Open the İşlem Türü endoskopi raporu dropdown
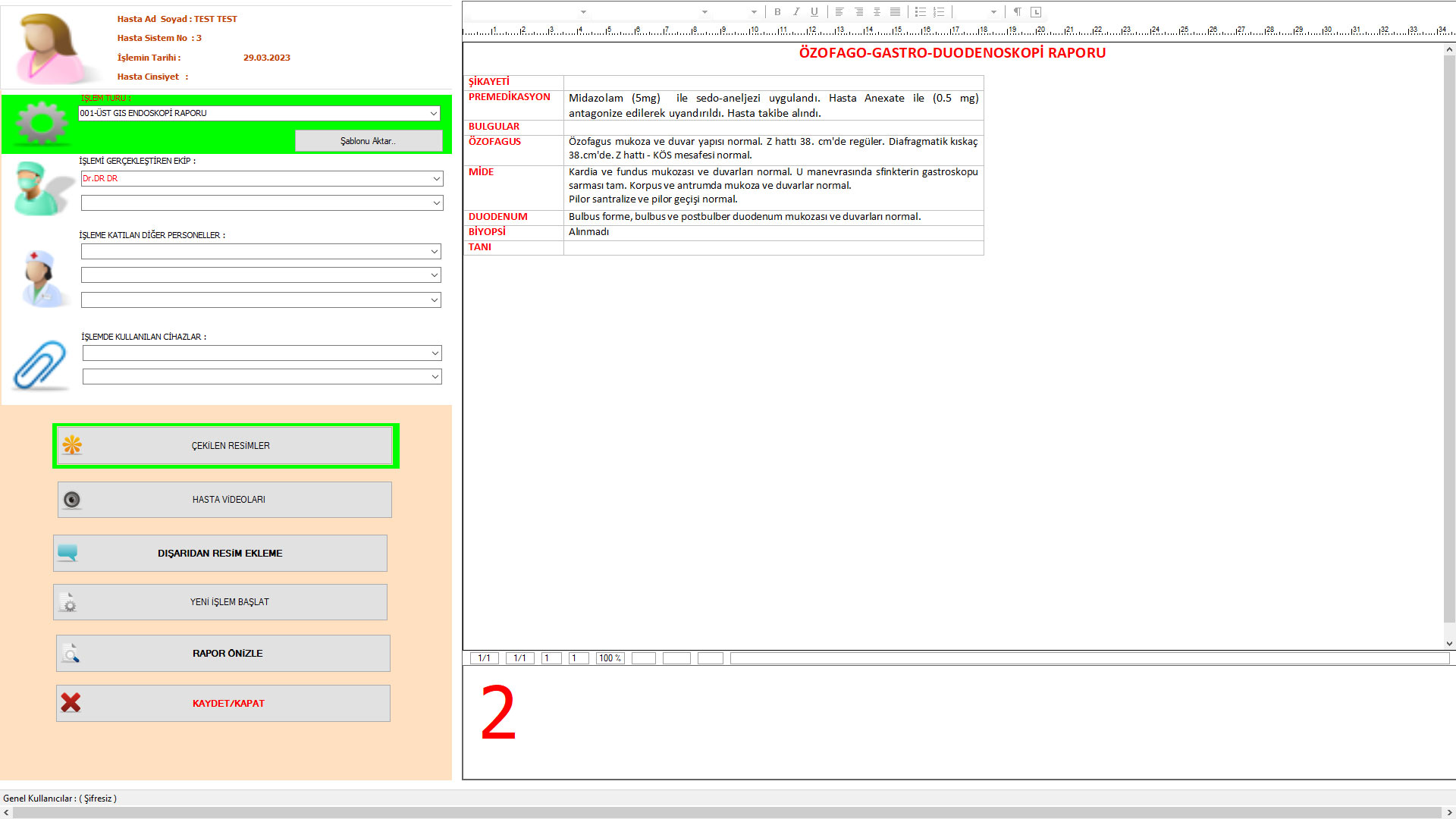This screenshot has height=819, width=1456. pos(433,114)
